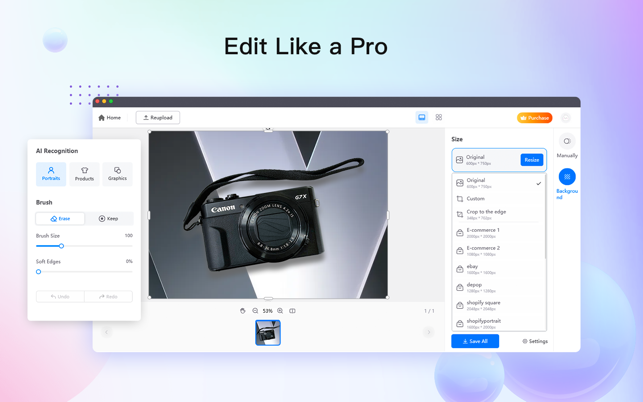
Task: Switch to single image view icon
Action: [x=422, y=117]
